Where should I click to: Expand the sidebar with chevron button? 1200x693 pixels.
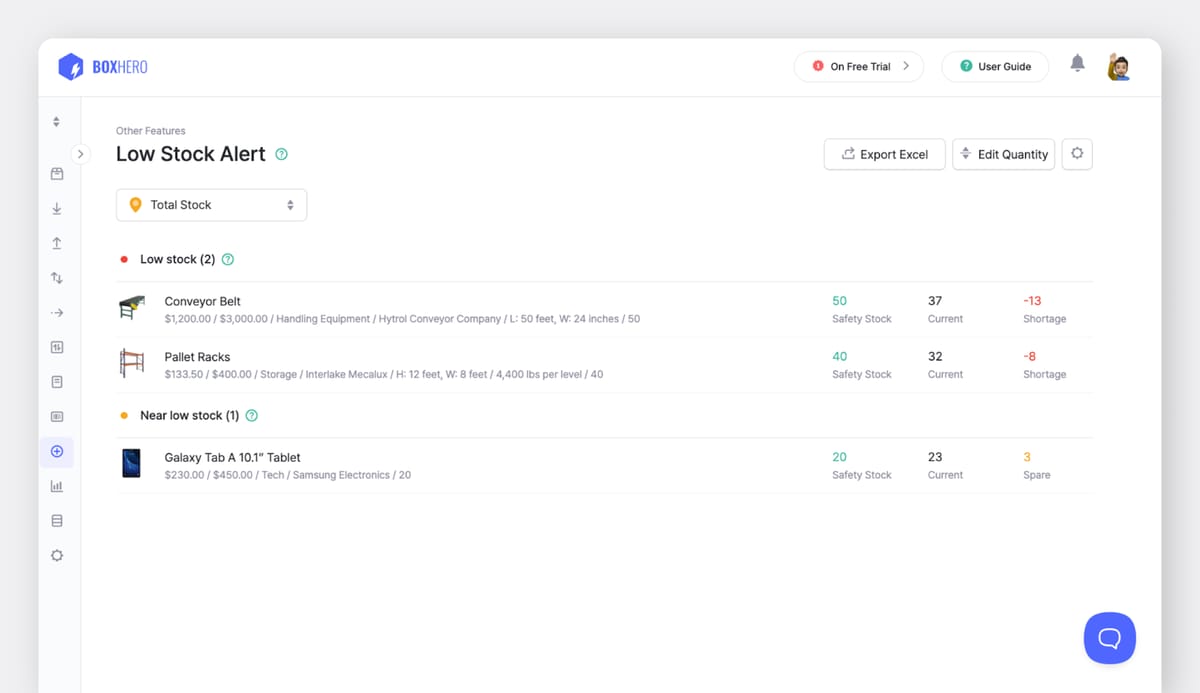[81, 154]
